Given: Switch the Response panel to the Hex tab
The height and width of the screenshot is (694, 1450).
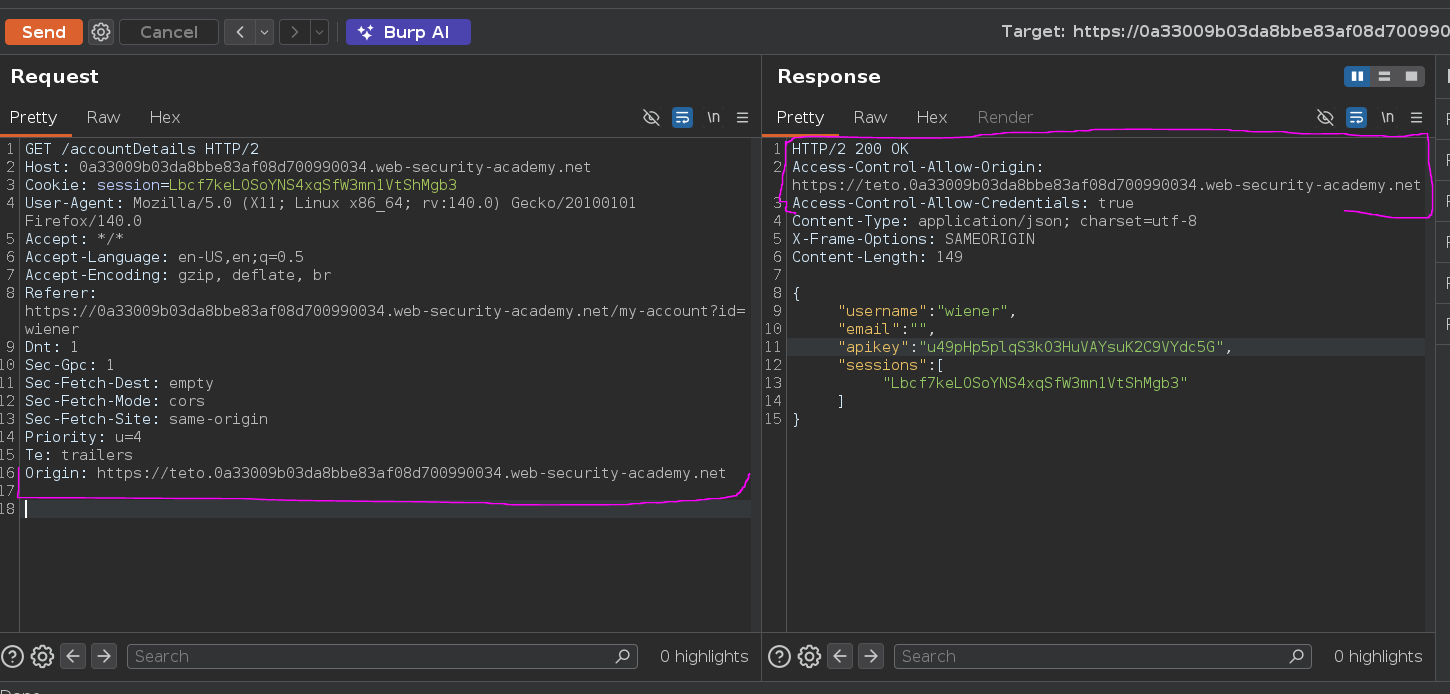Looking at the screenshot, I should click(x=932, y=117).
